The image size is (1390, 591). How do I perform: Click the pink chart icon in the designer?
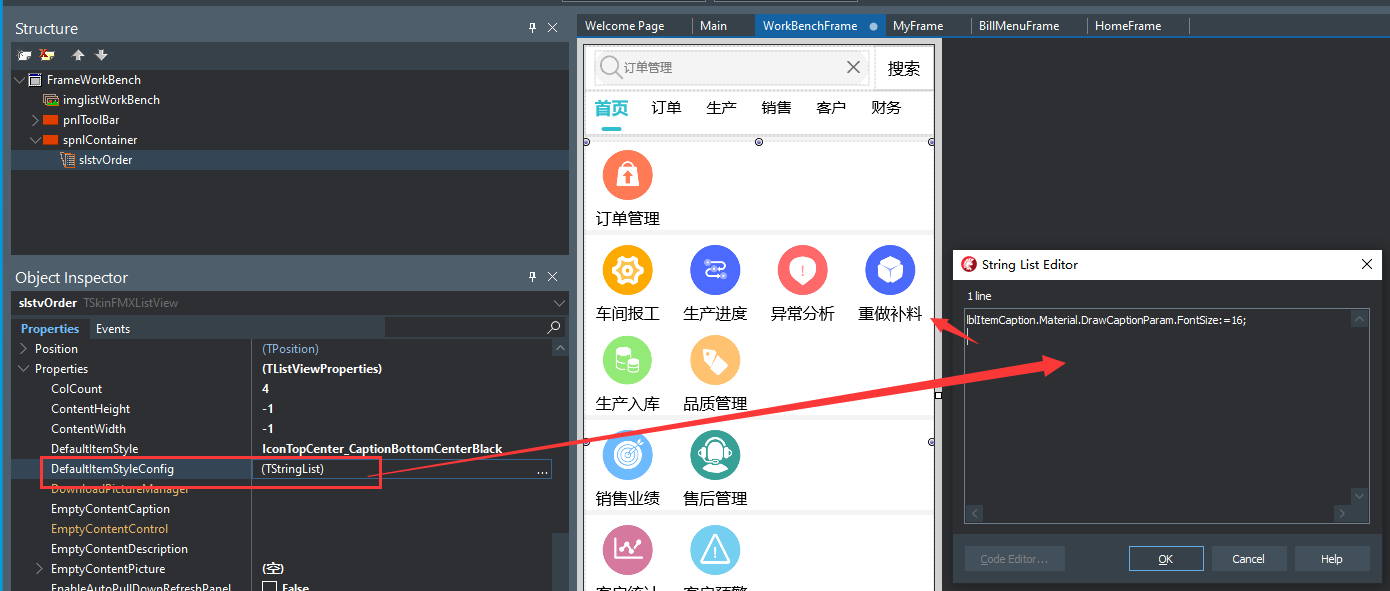coord(627,549)
